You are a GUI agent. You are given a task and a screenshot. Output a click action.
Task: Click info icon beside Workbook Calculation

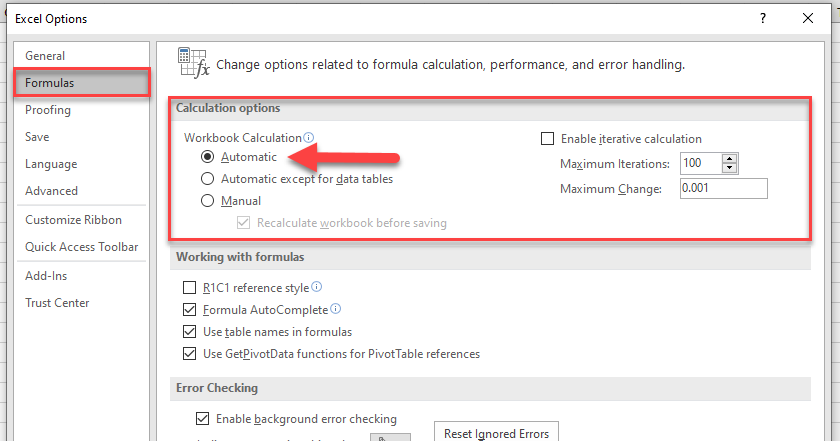tap(309, 137)
